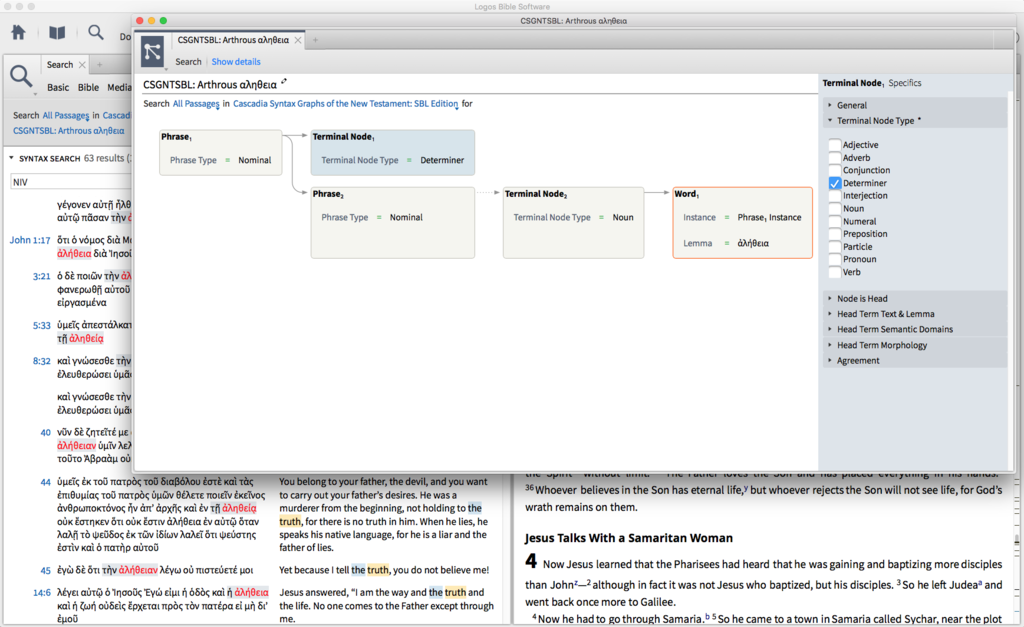
Task: Click the large magnifier icon in Search panel
Action: click(21, 76)
